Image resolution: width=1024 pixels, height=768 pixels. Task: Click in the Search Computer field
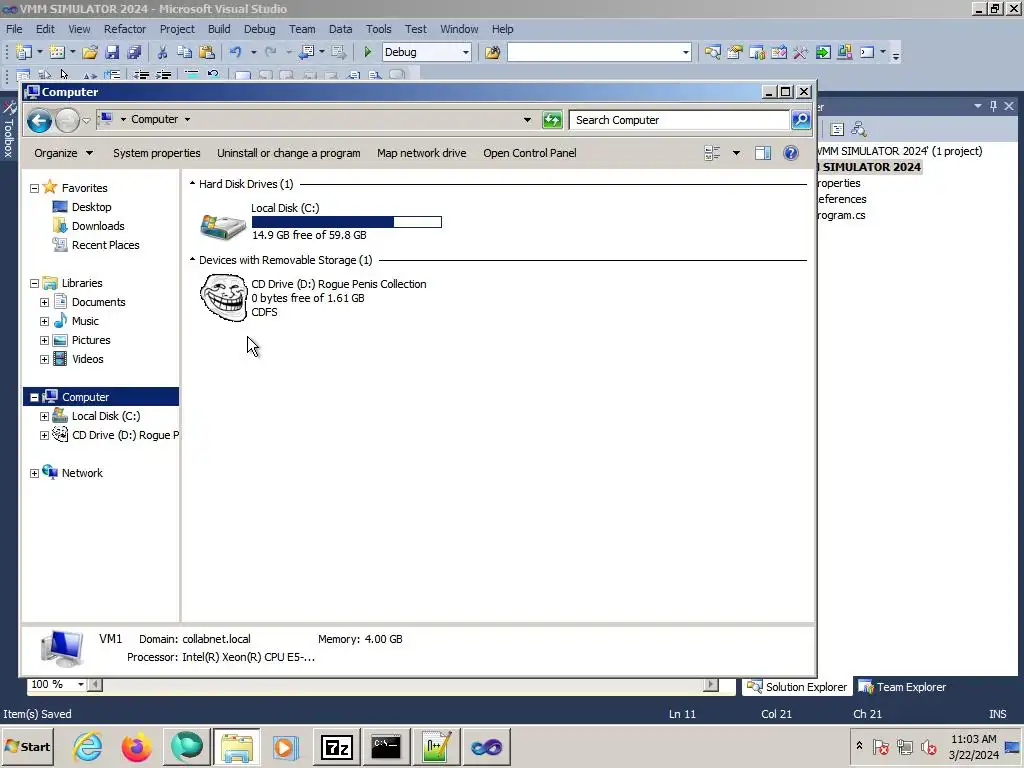point(679,120)
